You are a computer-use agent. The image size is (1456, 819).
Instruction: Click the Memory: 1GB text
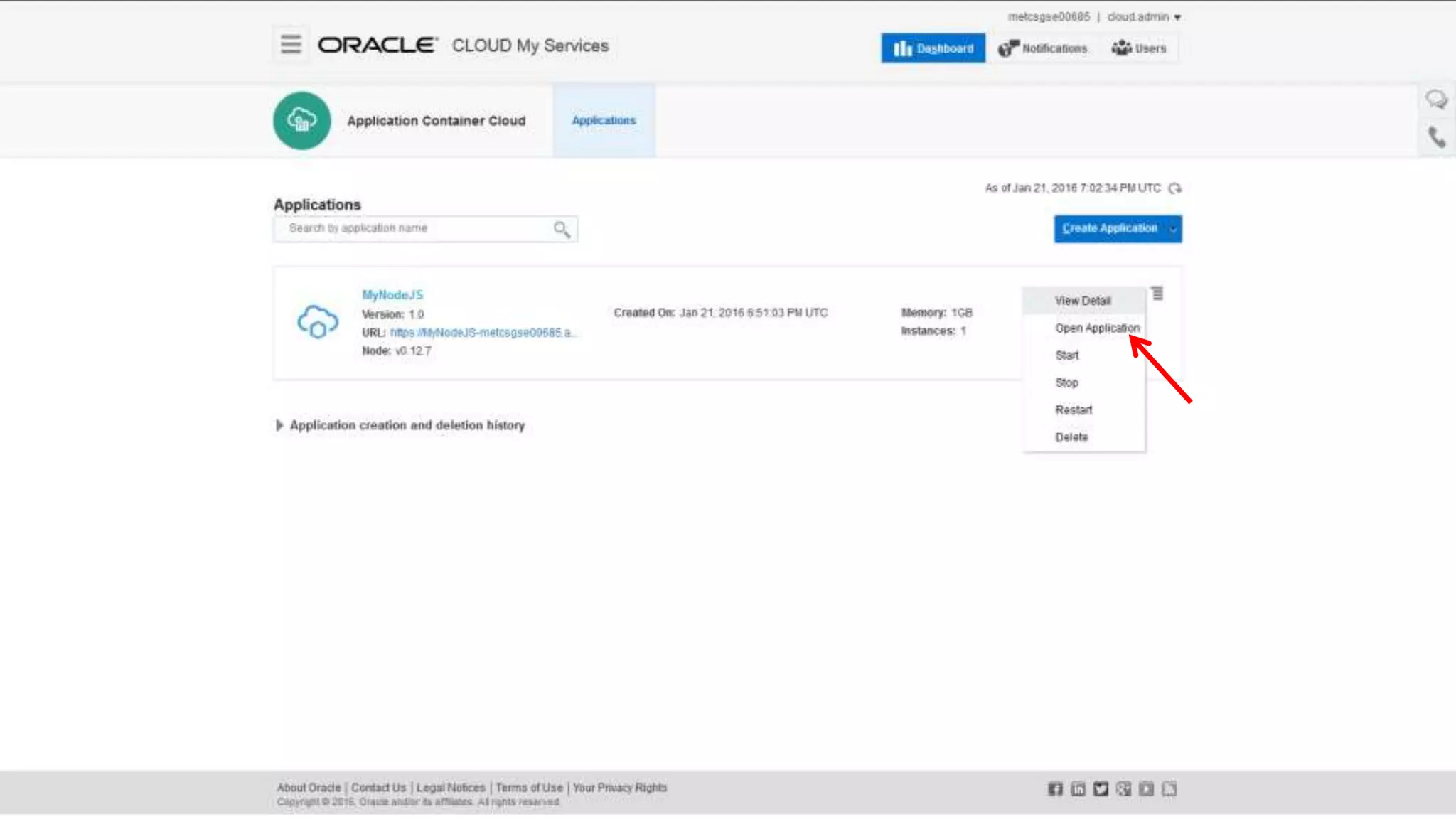pyautogui.click(x=937, y=313)
